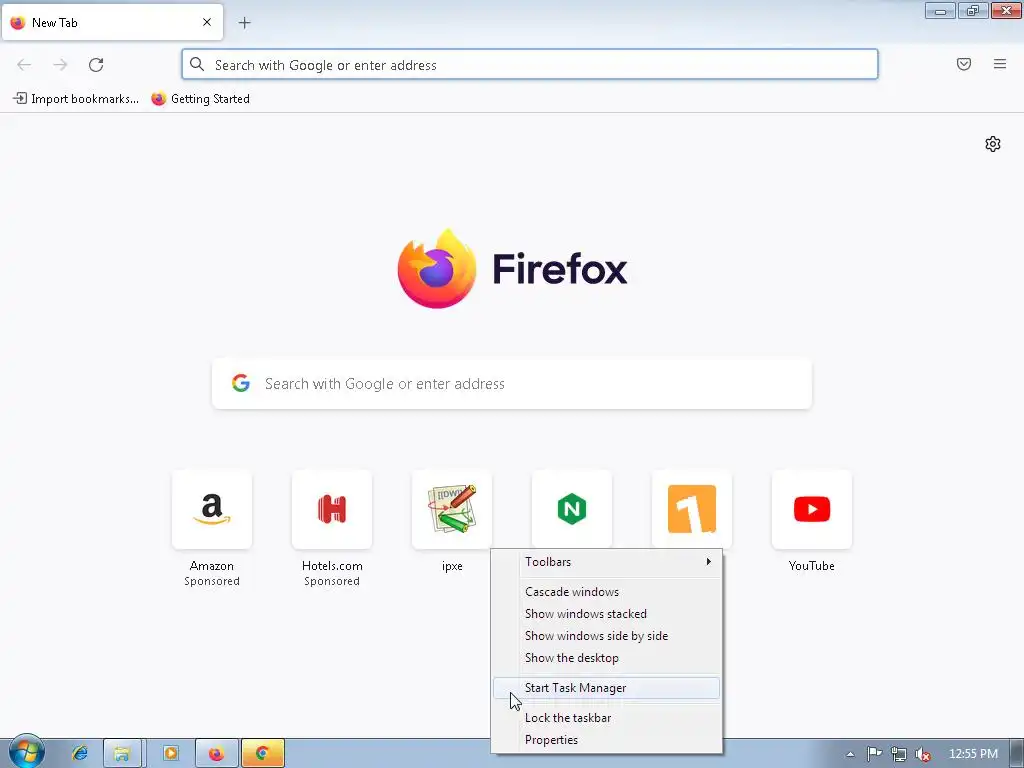This screenshot has width=1024, height=768.
Task: Open the green nginx N shortcut tile
Action: (572, 509)
